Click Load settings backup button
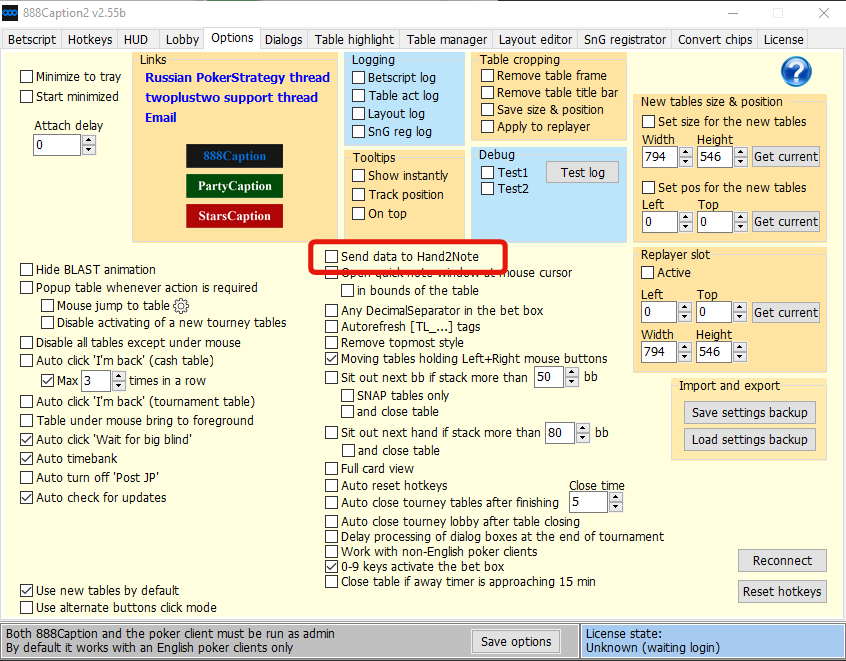This screenshot has height=661, width=846. 749,440
